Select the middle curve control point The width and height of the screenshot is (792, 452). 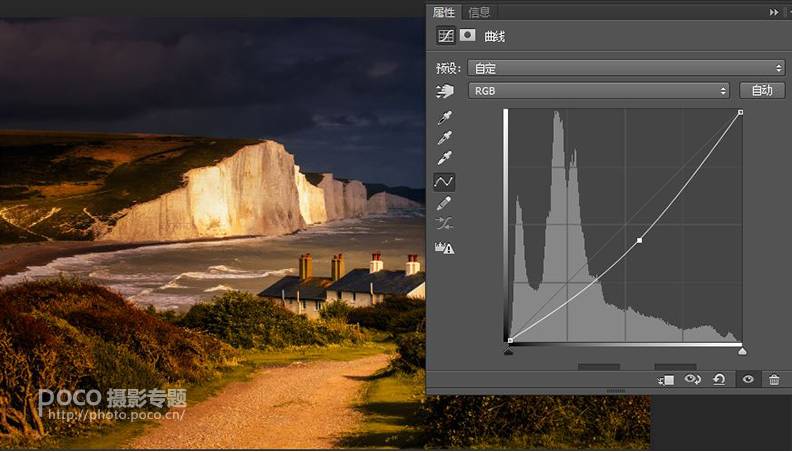point(639,240)
